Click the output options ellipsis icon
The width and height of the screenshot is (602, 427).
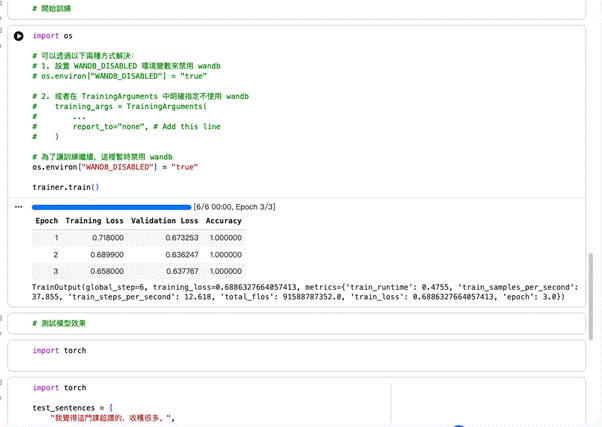(x=18, y=207)
